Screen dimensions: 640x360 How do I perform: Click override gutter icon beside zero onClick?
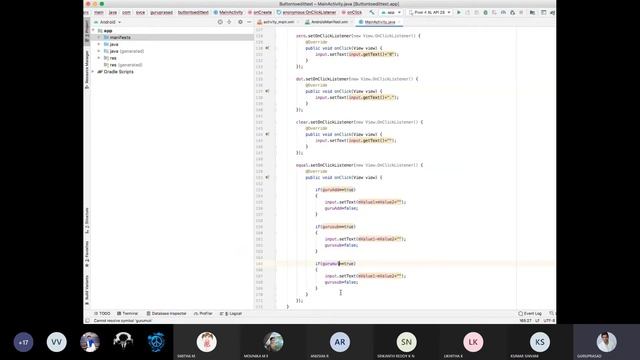coord(267,48)
